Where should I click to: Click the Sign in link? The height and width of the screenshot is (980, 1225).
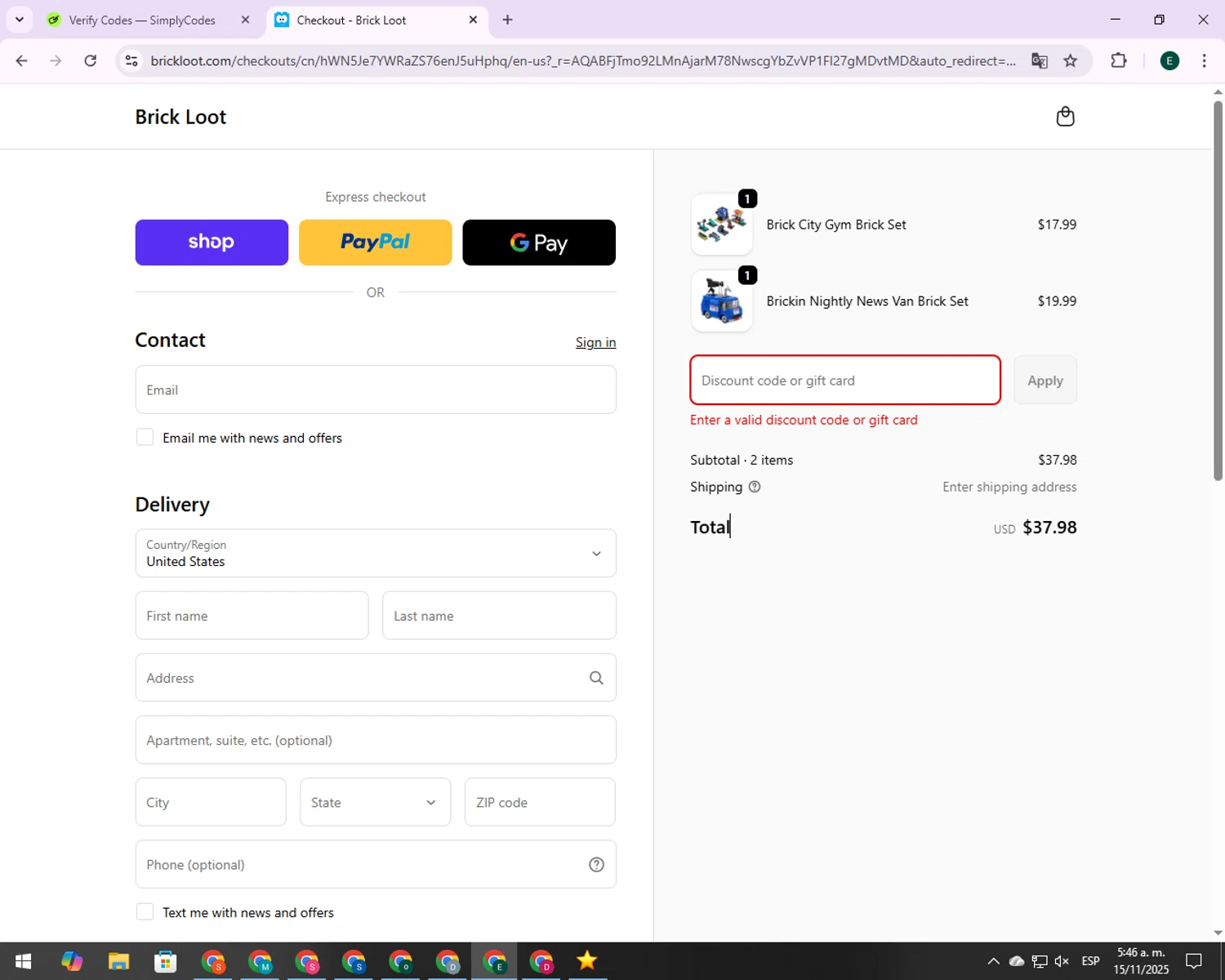point(595,342)
